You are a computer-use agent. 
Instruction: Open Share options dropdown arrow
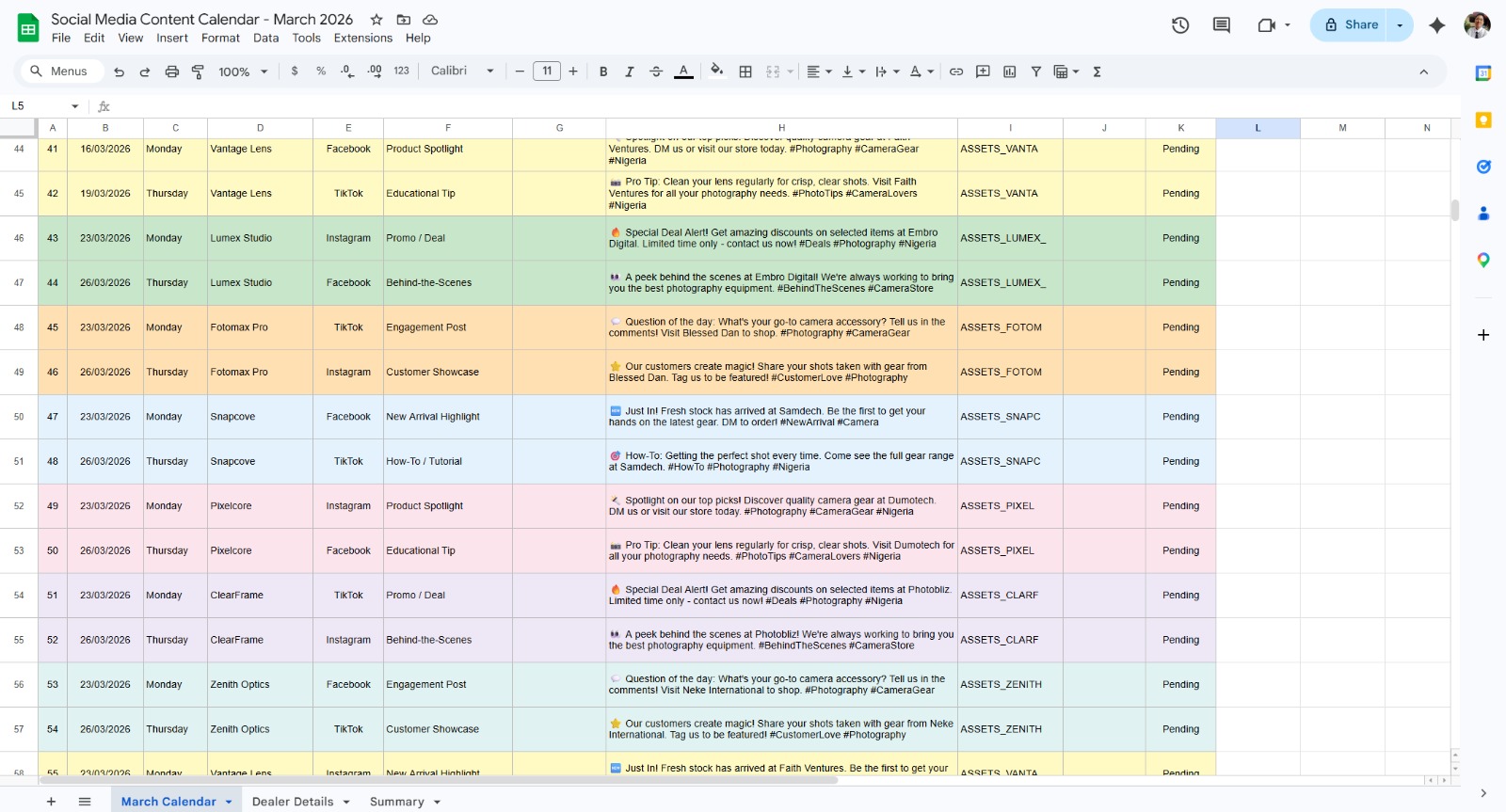point(1400,25)
